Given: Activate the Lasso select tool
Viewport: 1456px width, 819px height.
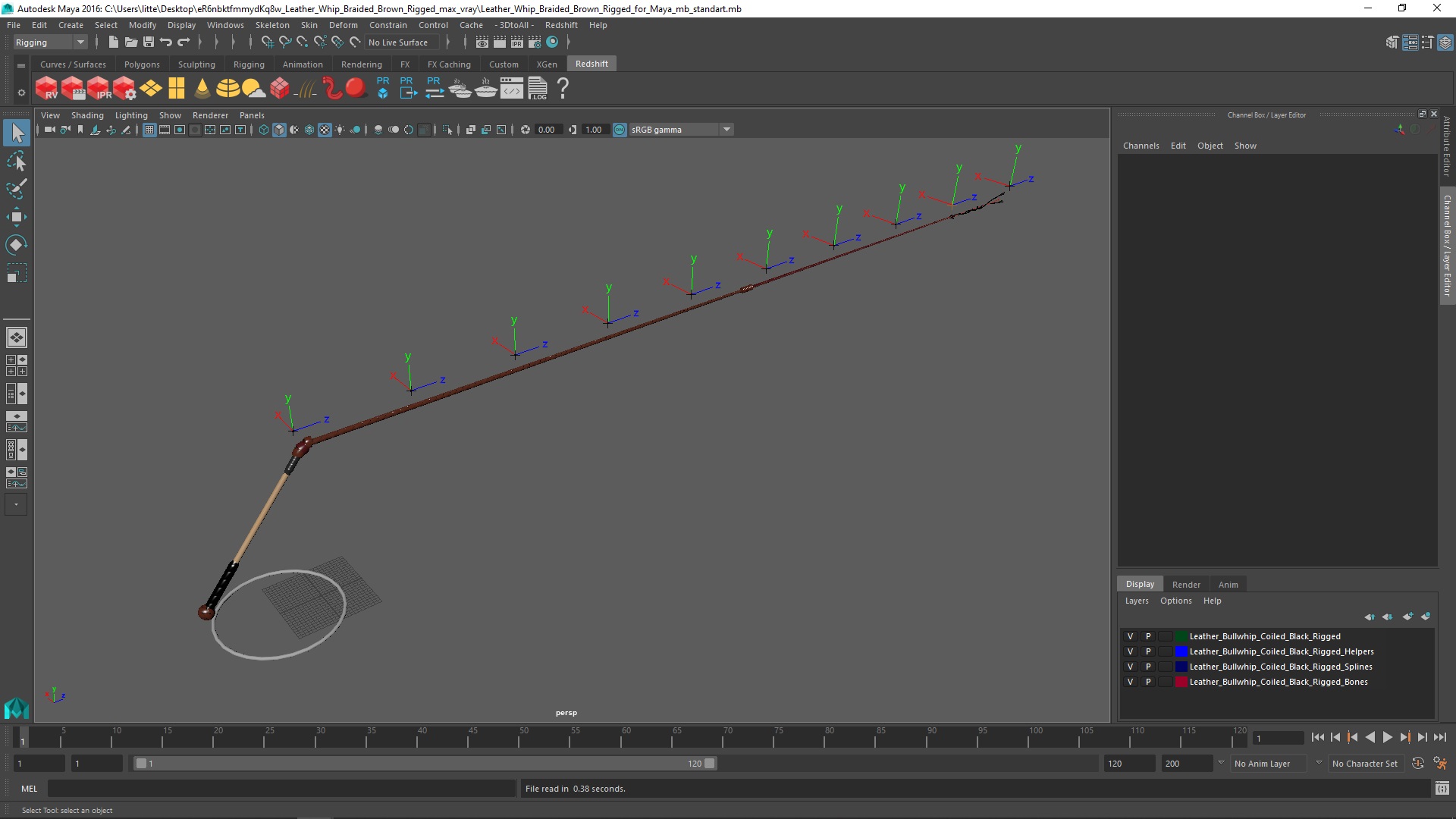Looking at the screenshot, I should 17,162.
